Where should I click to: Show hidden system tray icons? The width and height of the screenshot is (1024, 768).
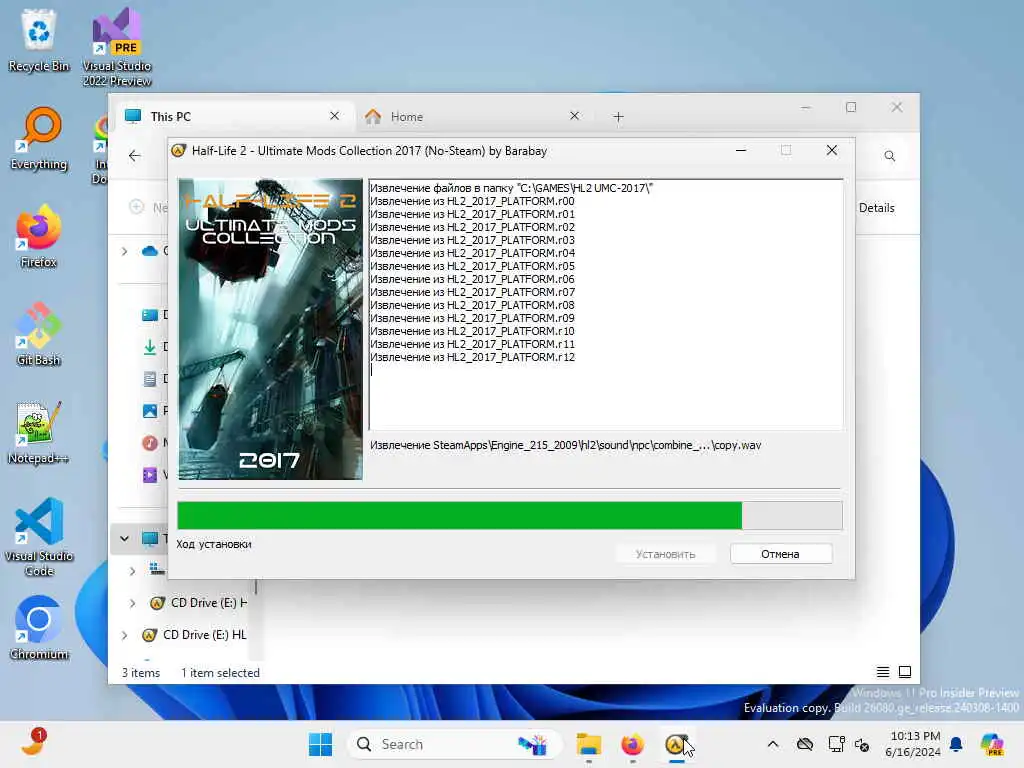click(x=773, y=744)
